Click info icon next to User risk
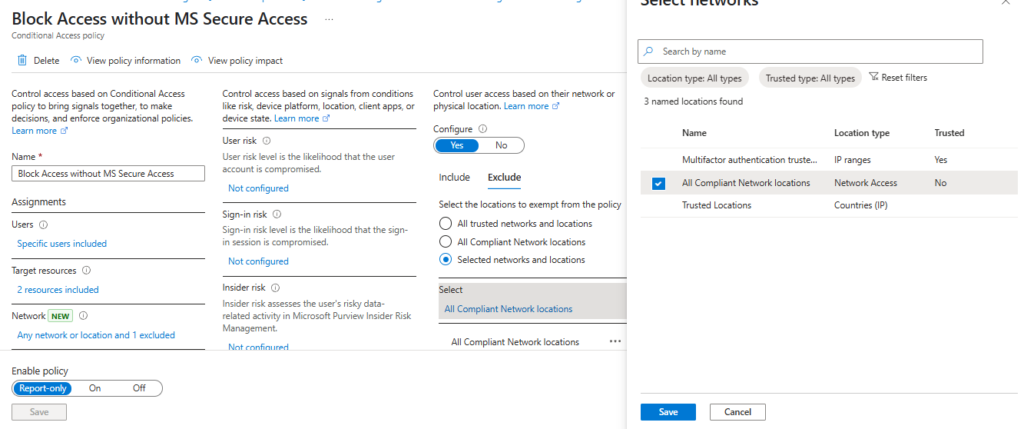 pos(266,140)
